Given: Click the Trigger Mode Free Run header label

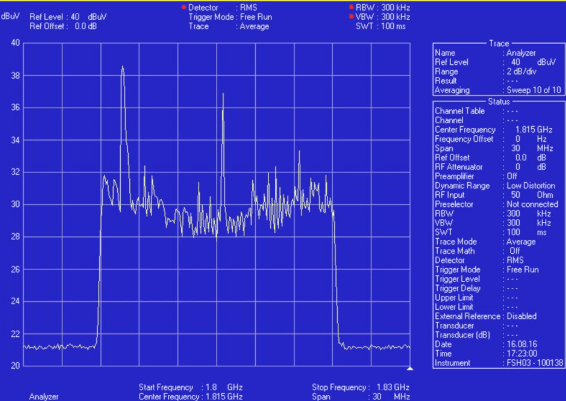Looking at the screenshot, I should click(x=230, y=17).
